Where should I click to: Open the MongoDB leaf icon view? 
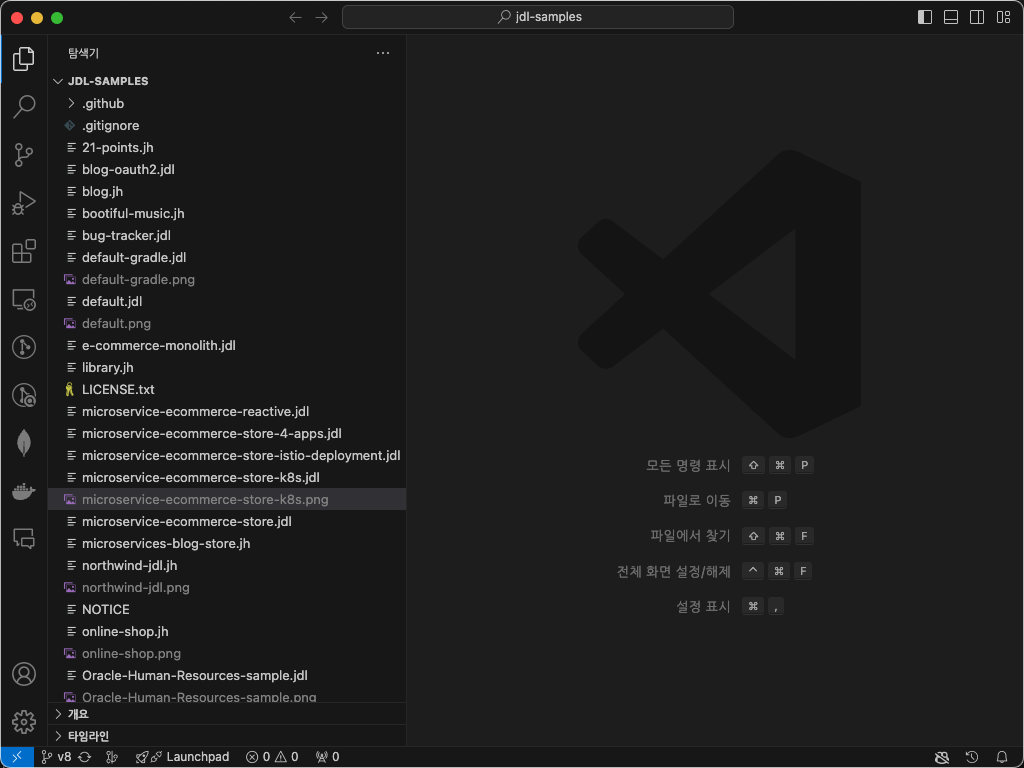tap(24, 443)
